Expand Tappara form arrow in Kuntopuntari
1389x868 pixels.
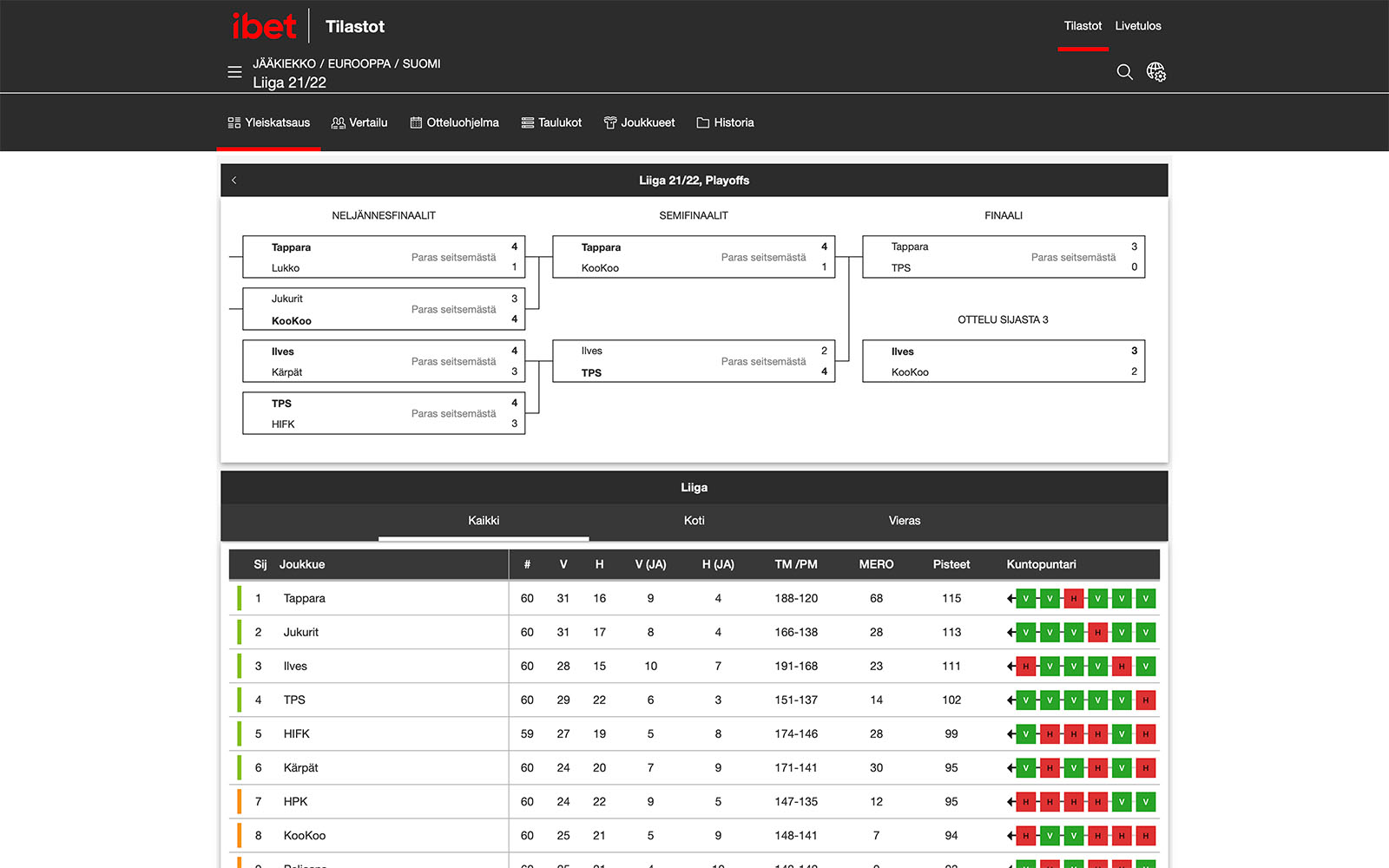click(1010, 598)
